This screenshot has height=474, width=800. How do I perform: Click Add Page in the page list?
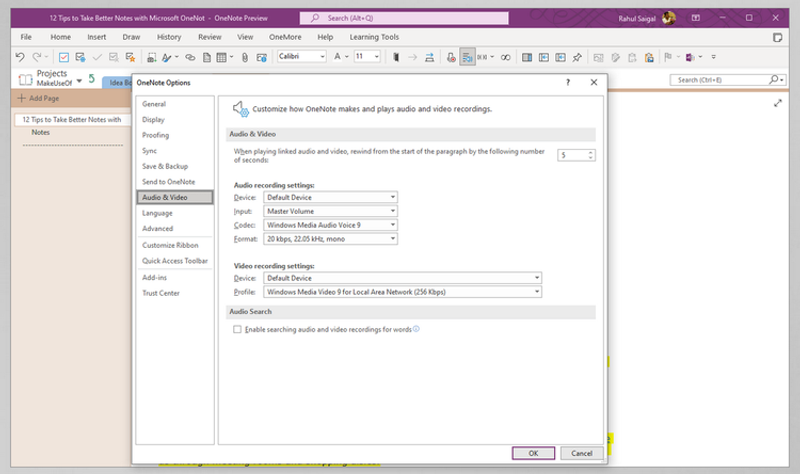coord(39,98)
